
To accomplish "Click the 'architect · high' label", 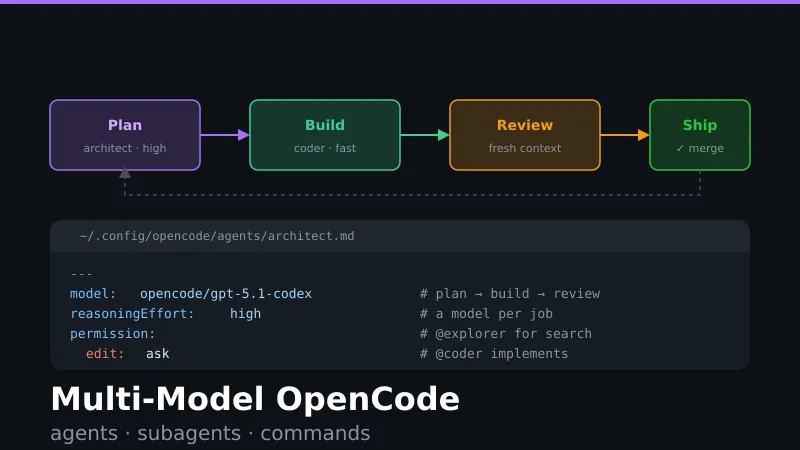I will tap(125, 148).
